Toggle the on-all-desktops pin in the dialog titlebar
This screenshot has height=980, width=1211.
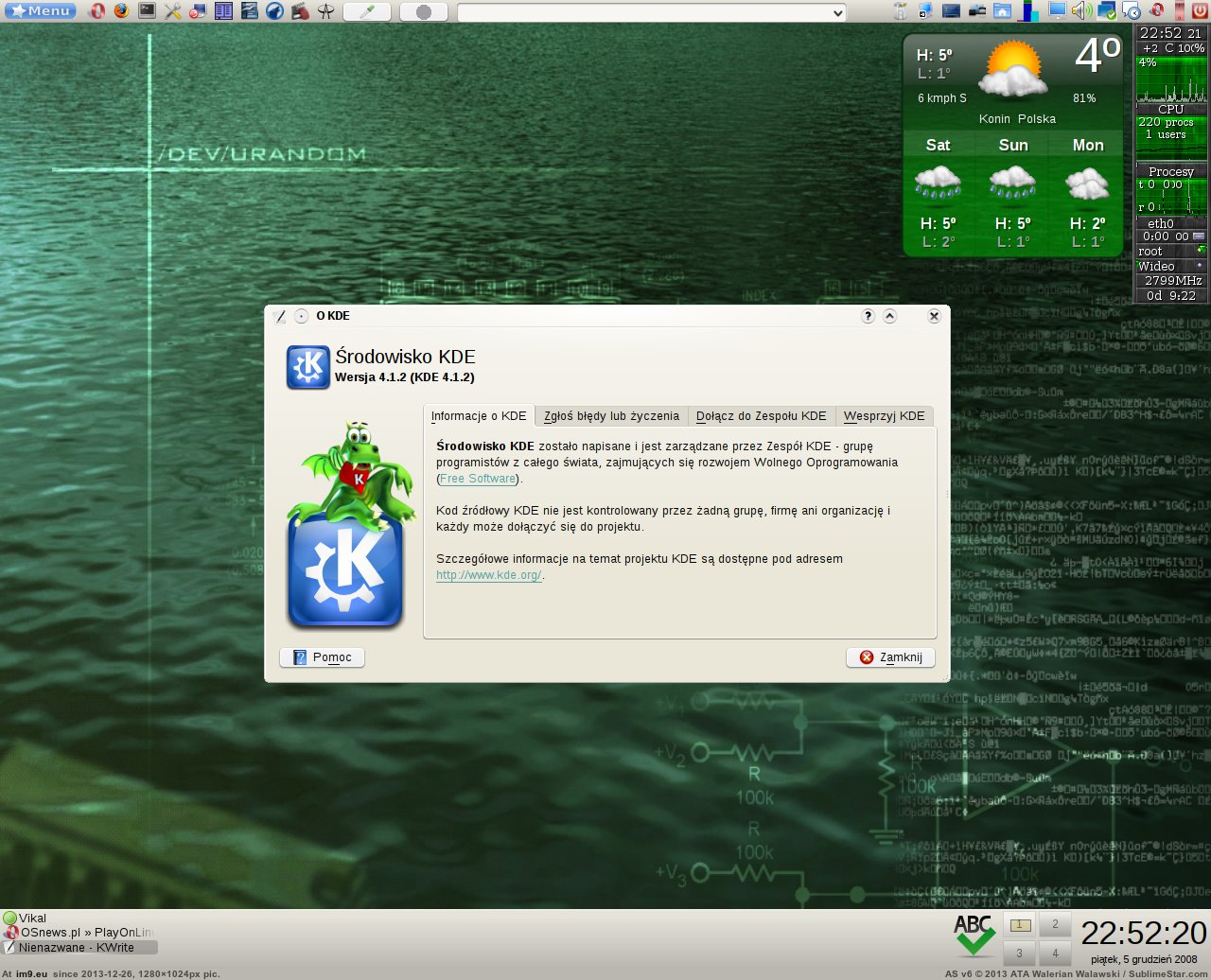[x=301, y=316]
